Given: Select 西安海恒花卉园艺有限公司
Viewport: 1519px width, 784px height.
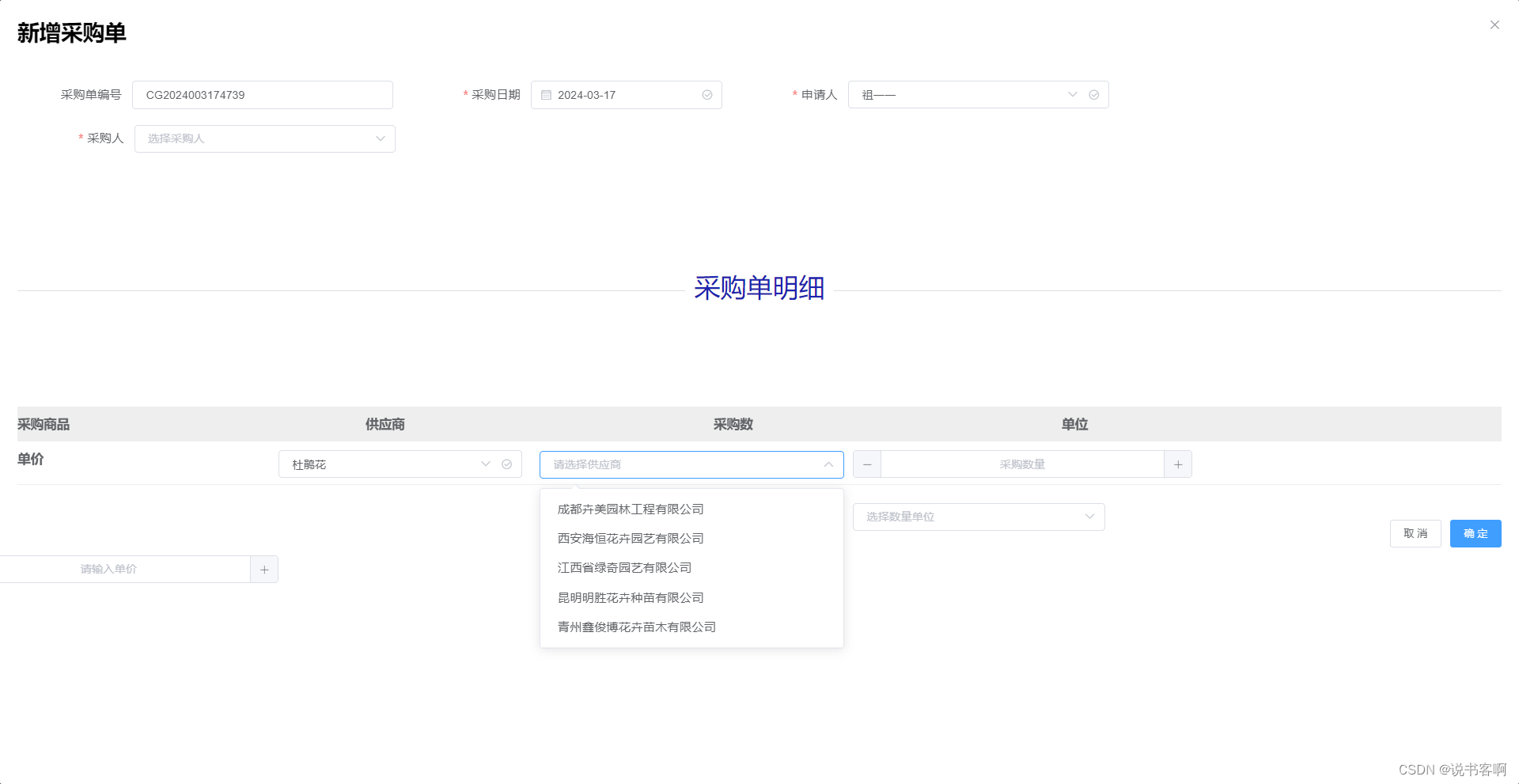Looking at the screenshot, I should (x=691, y=539).
